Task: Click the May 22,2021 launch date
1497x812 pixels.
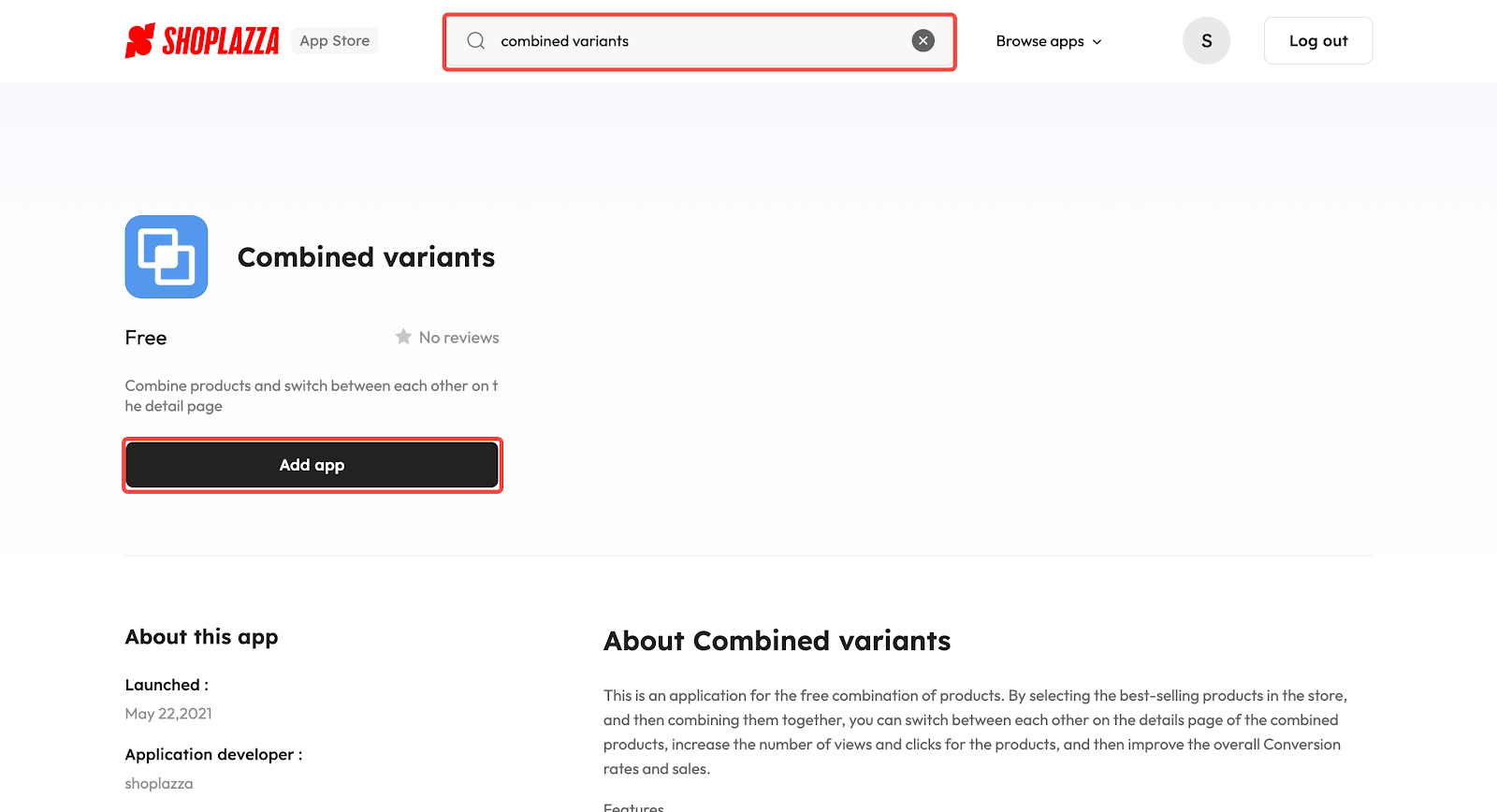Action: pyautogui.click(x=168, y=714)
